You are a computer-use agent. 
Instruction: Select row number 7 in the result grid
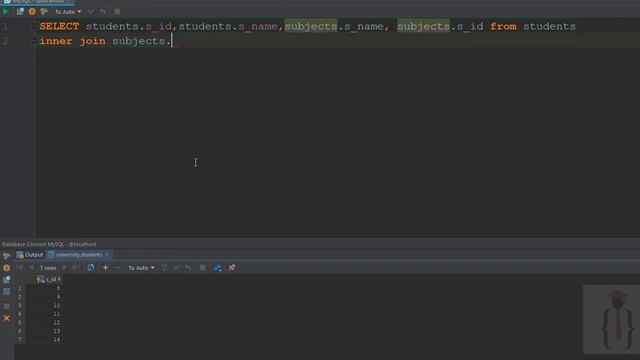click(19, 340)
